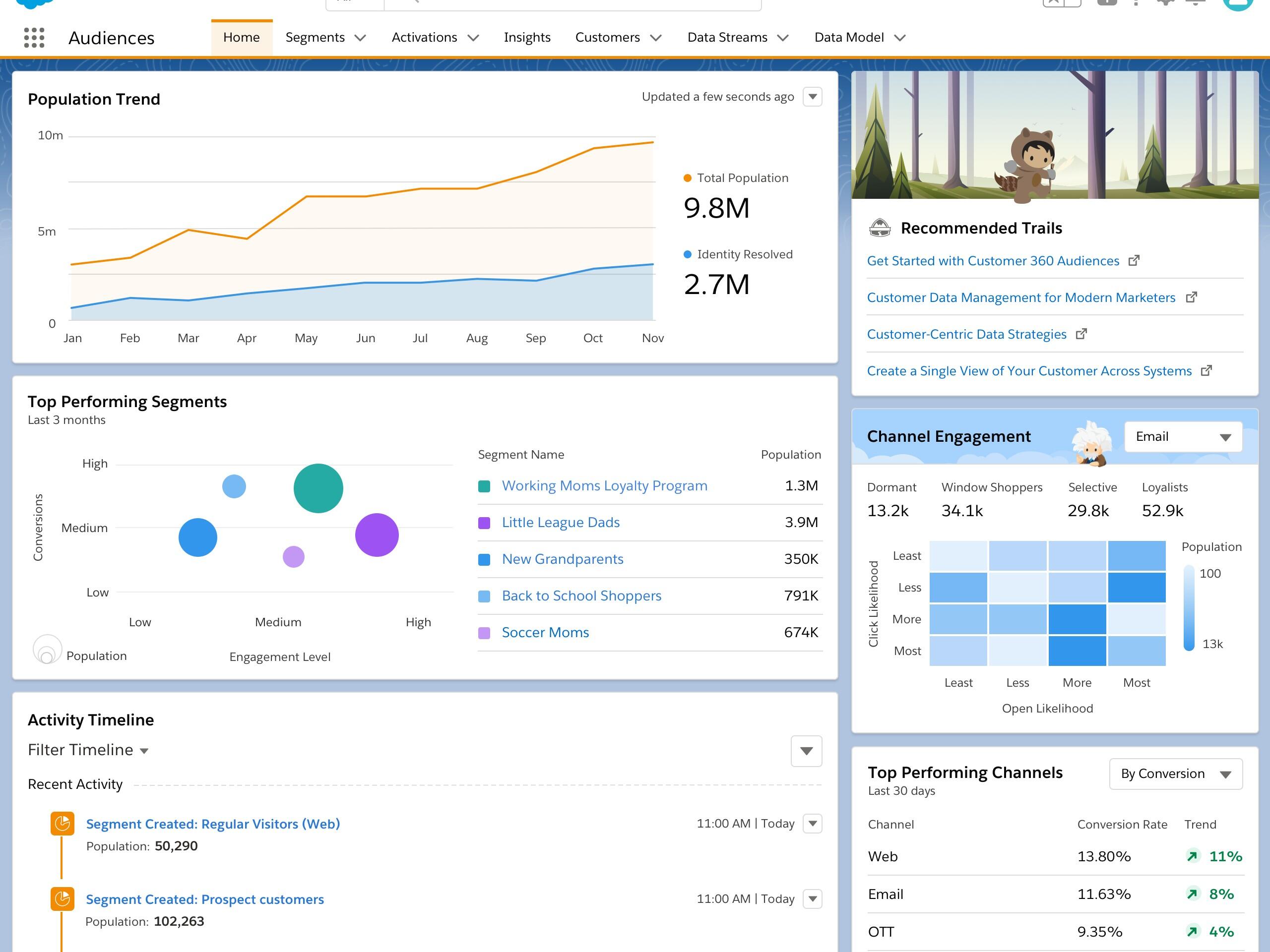Click the Window Shoppers value 34.1k
This screenshot has width=1270, height=952.
962,511
